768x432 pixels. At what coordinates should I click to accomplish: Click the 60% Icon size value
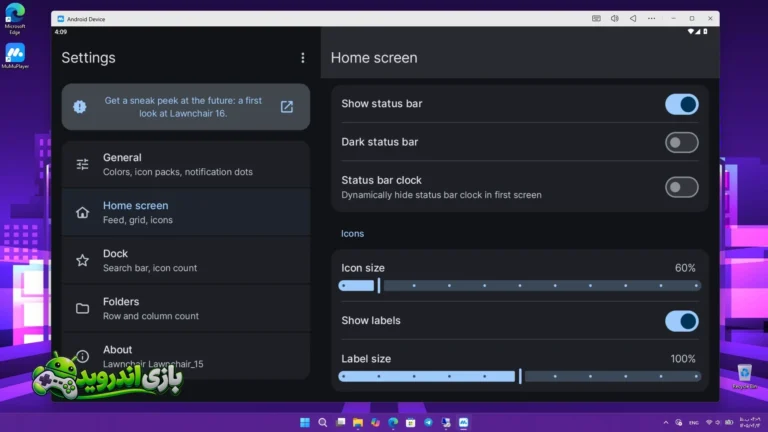coord(685,268)
